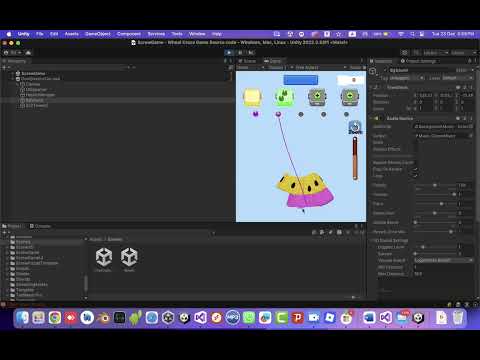Click the Max Distance value field

[x=443, y=274]
